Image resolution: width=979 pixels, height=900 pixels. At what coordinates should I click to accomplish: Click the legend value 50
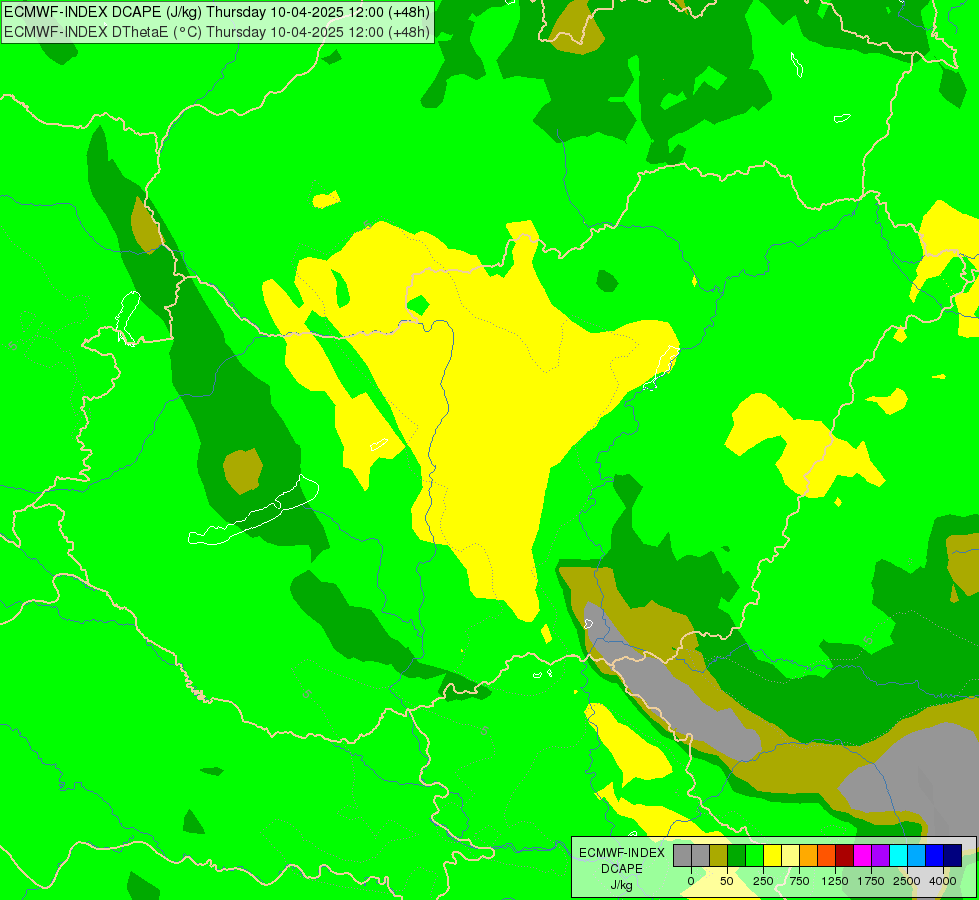coord(727,881)
